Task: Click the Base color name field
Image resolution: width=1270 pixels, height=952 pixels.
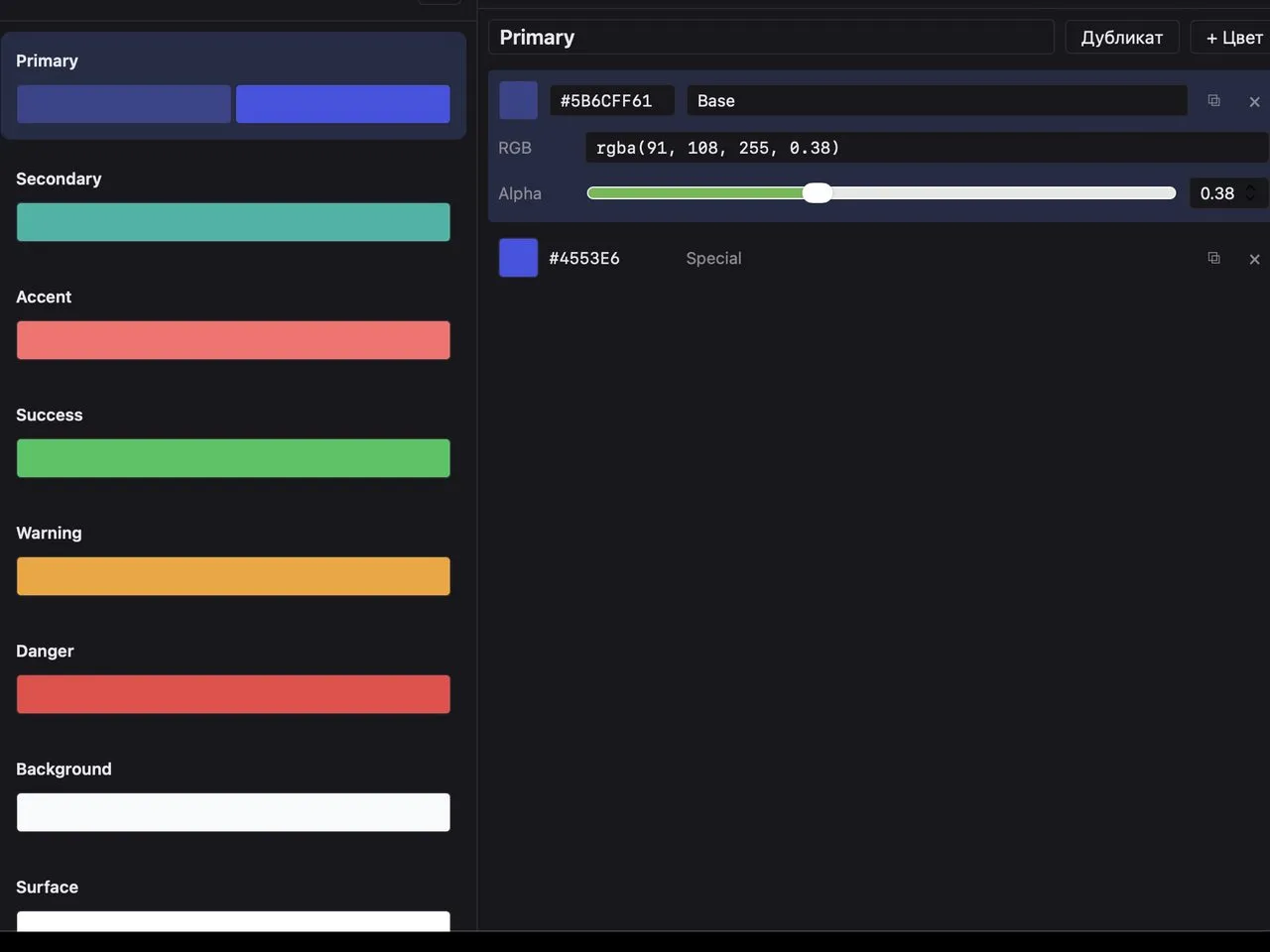Action: 937,100
